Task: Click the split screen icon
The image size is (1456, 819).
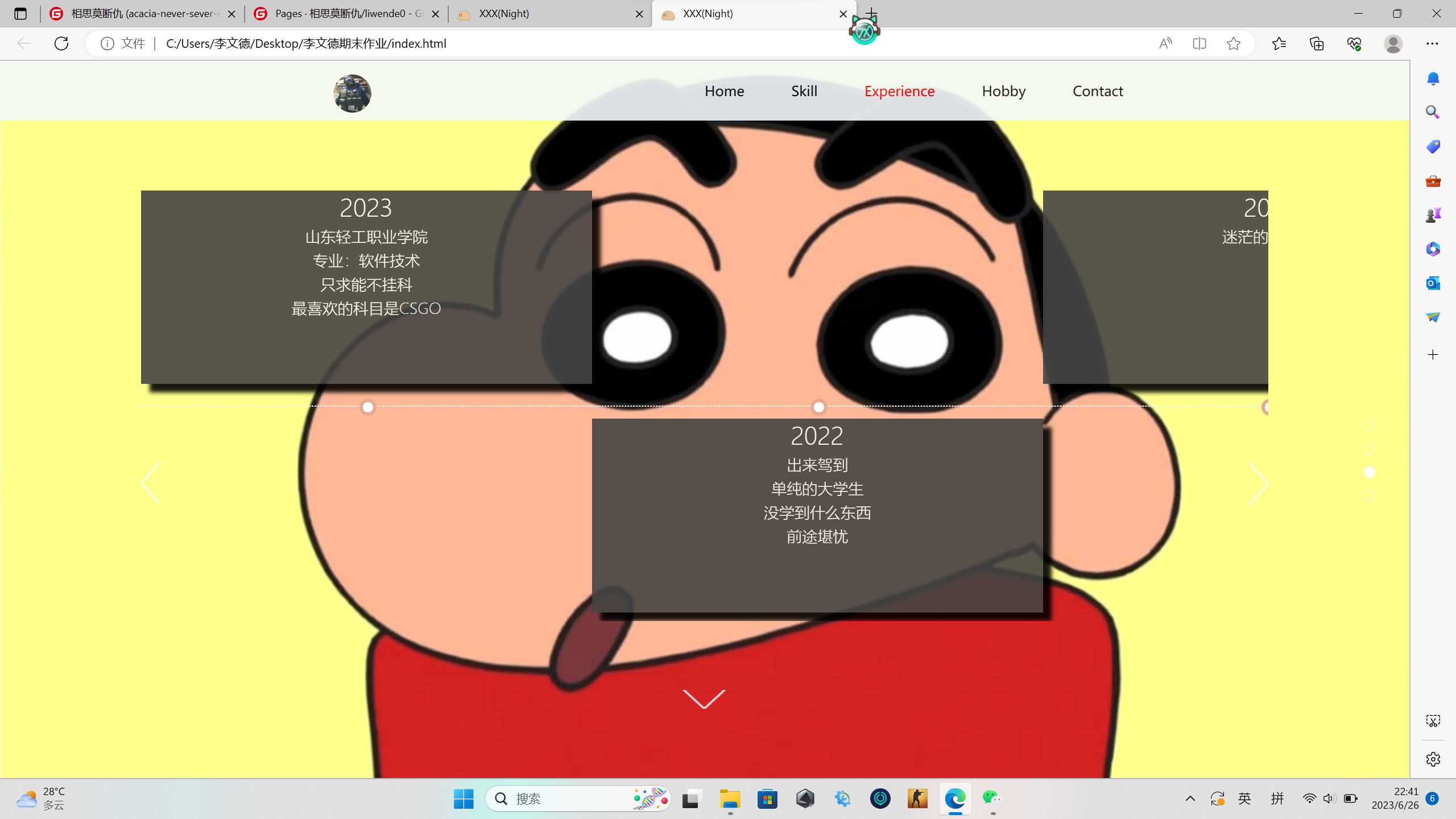Action: coord(1199,43)
